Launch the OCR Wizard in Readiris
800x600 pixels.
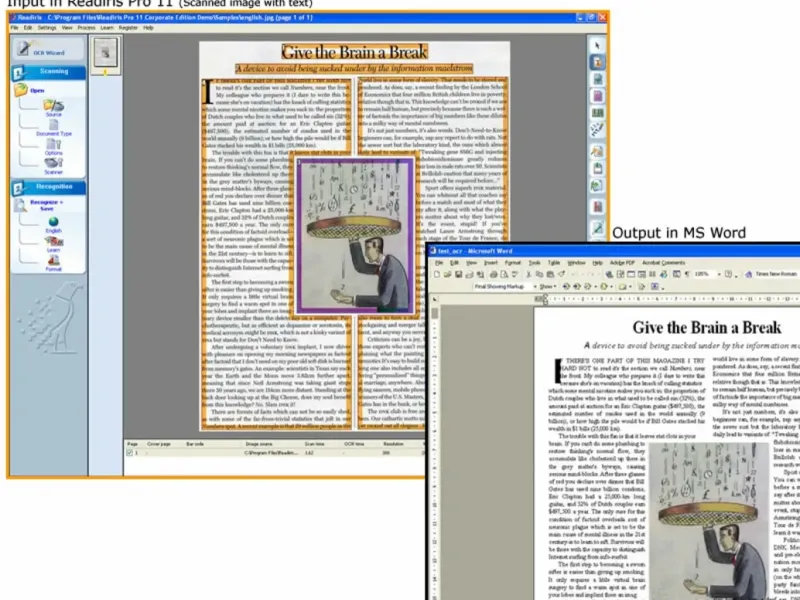48,49
